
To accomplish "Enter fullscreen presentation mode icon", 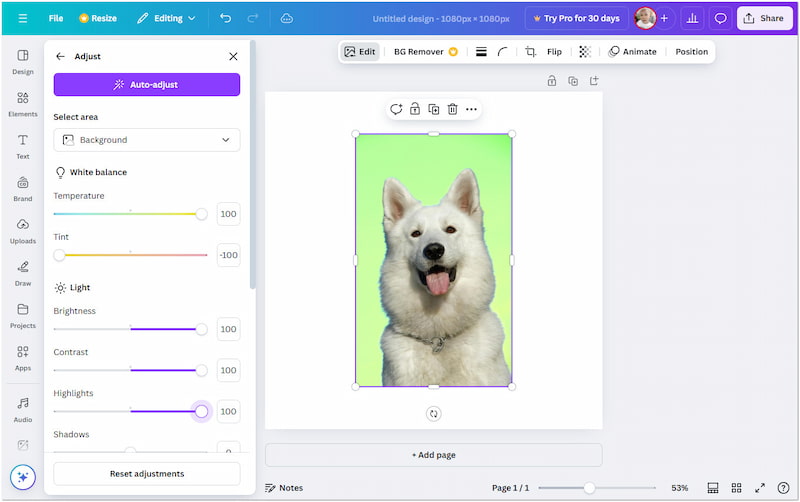I will (760, 488).
